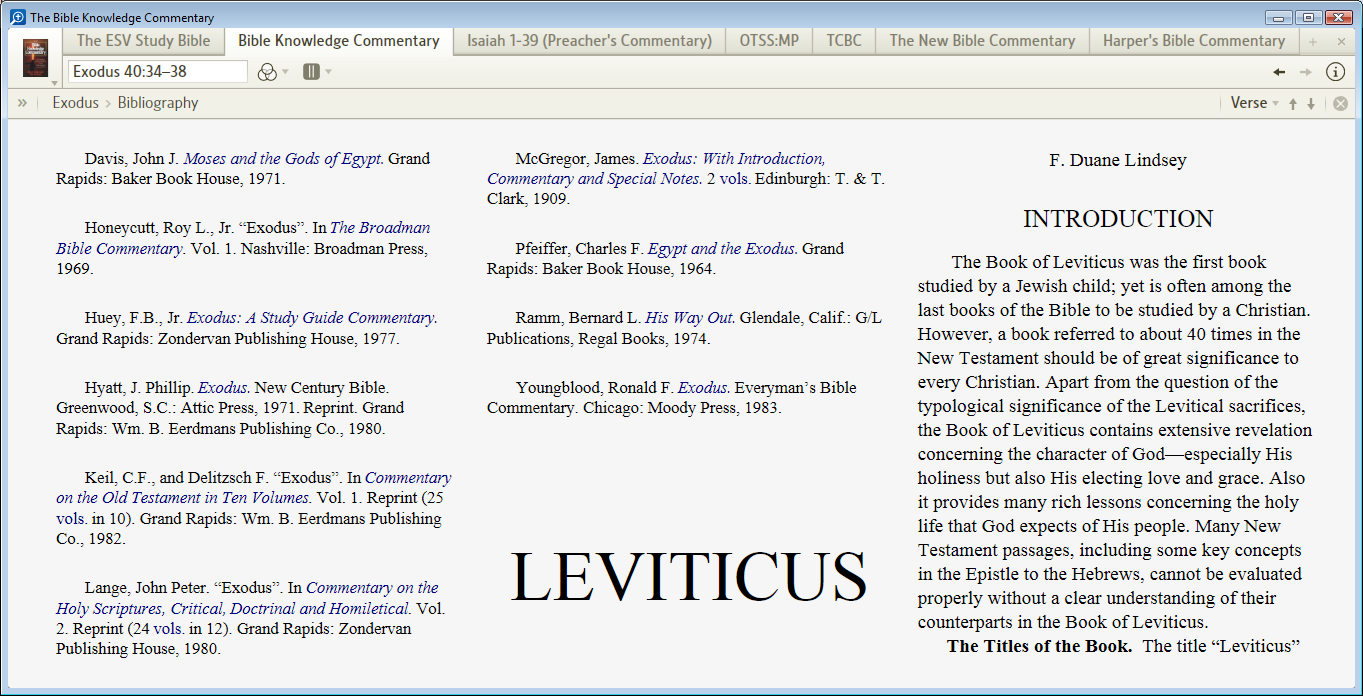Image resolution: width=1363 pixels, height=696 pixels.
Task: Click 'Pfeiffer, Charles F.' entry
Action: (x=580, y=249)
